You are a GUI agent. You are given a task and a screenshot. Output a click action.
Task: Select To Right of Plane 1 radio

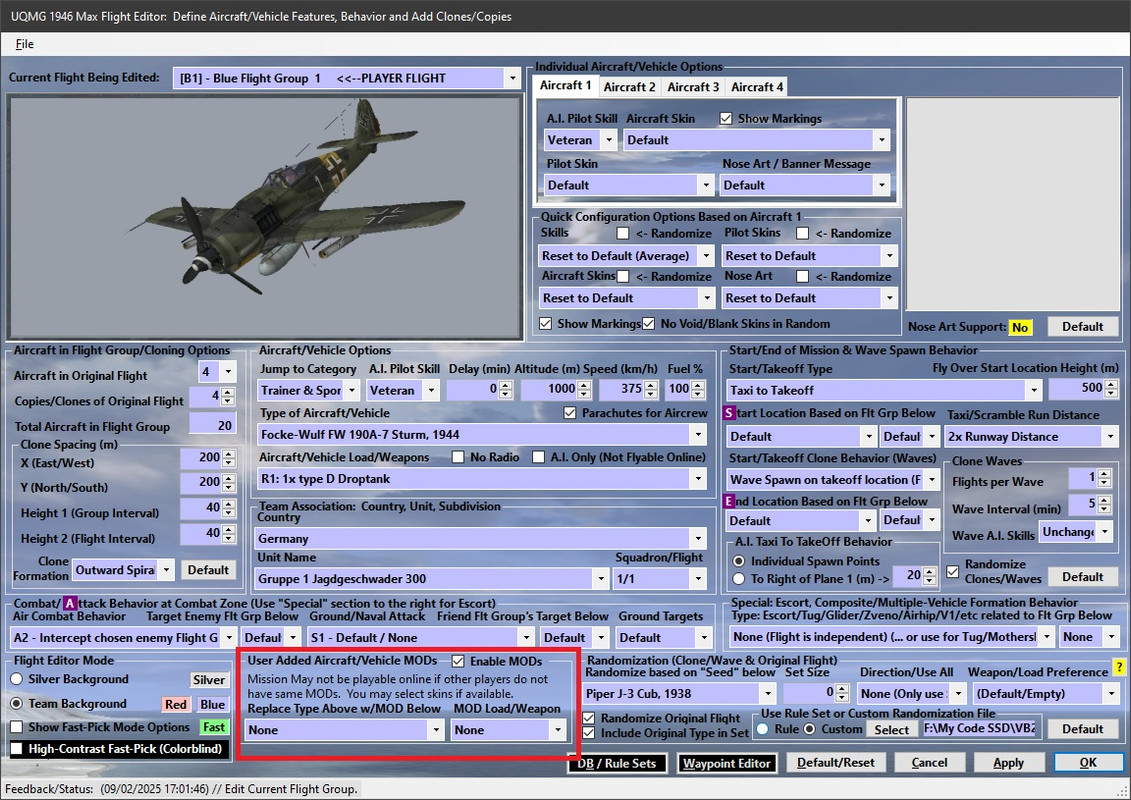click(x=739, y=579)
